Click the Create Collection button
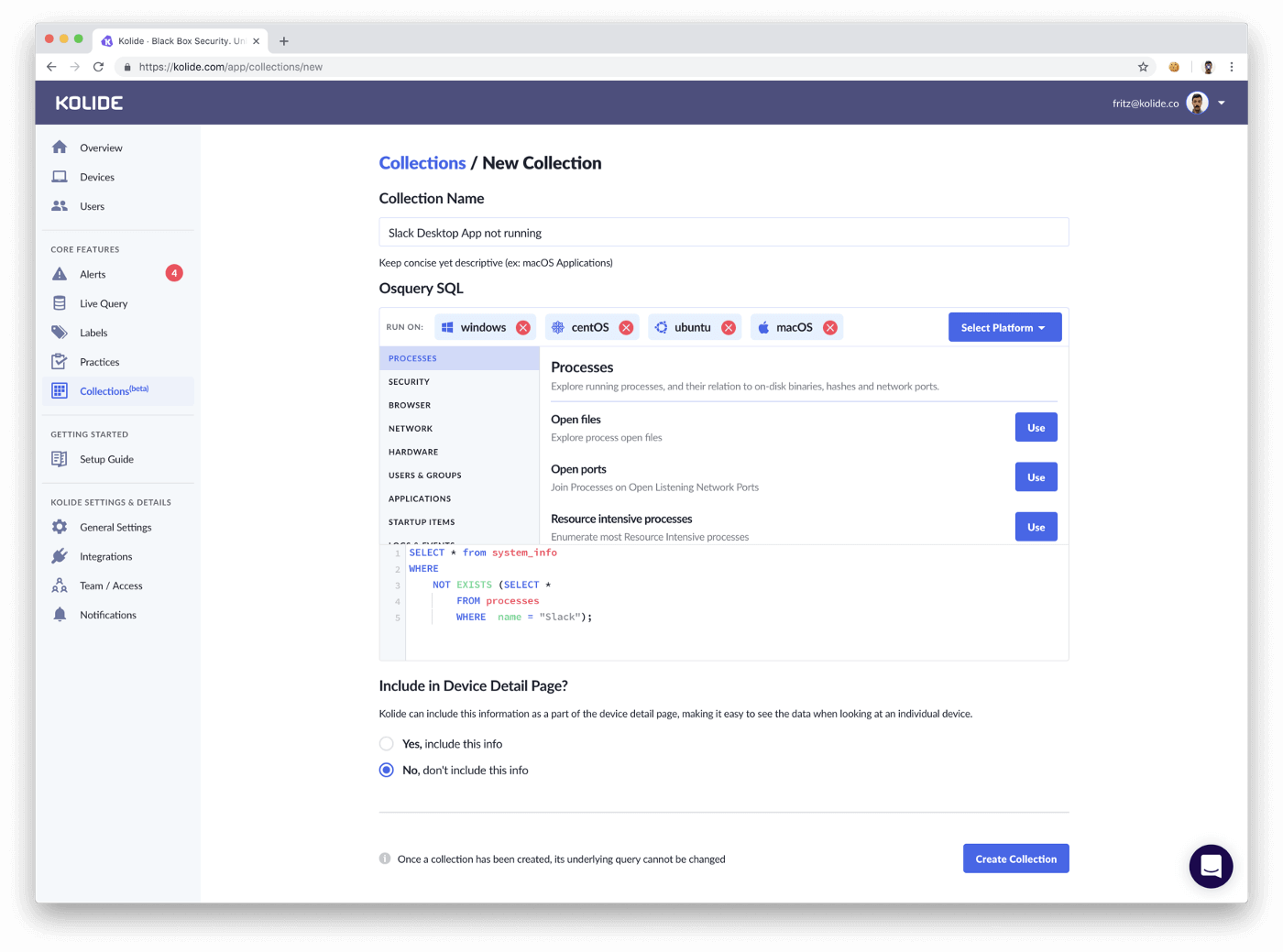 (x=1015, y=859)
